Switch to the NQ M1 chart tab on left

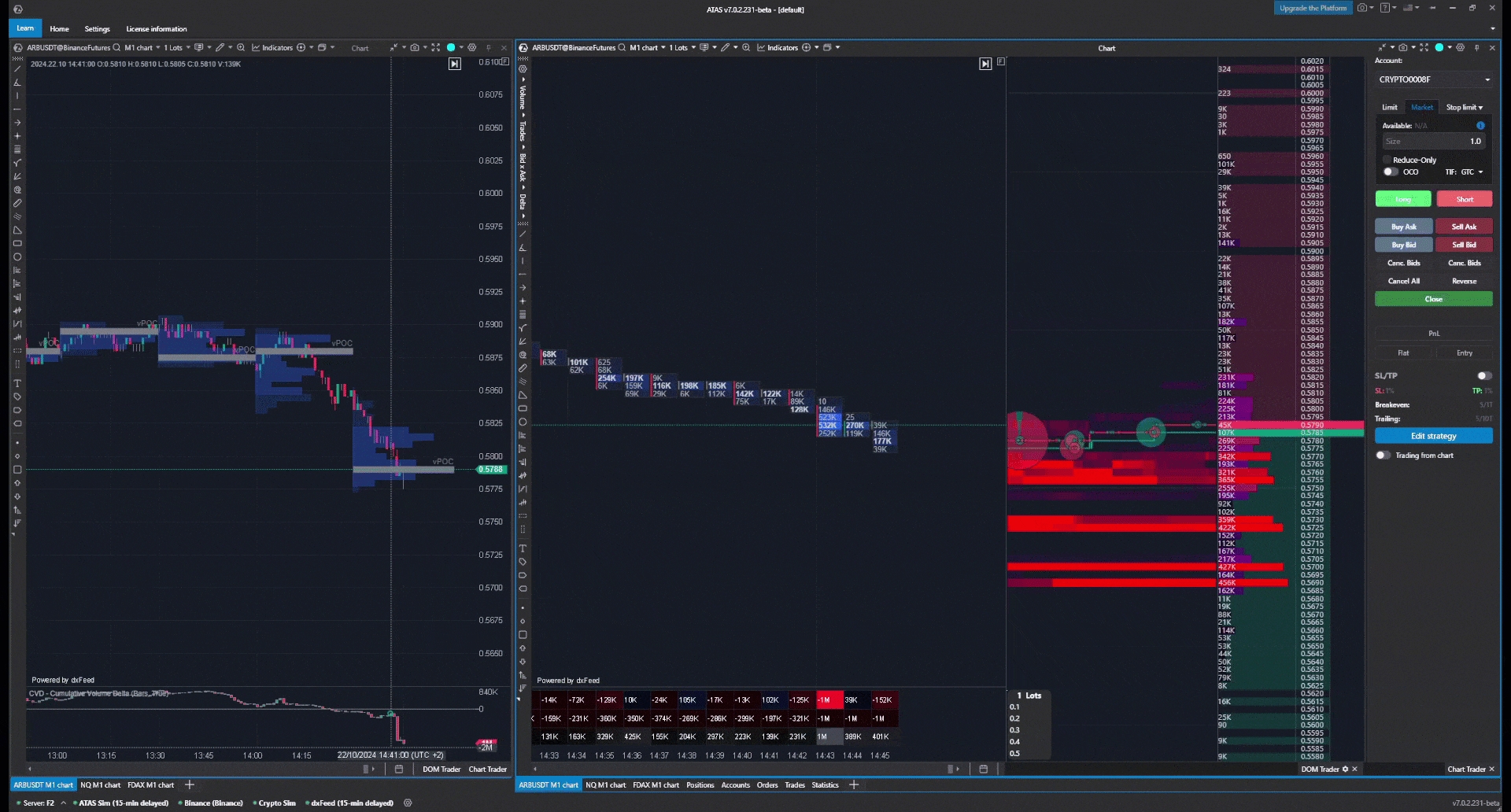click(x=100, y=785)
